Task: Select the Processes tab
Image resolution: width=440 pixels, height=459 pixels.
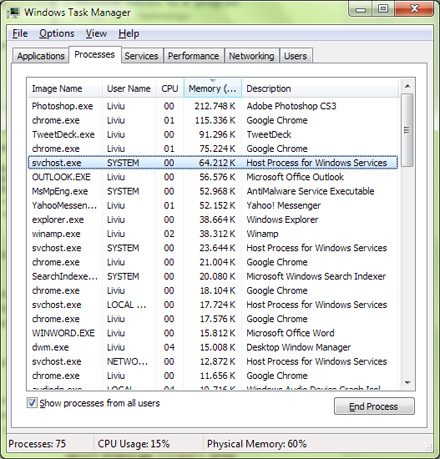Action: tap(95, 54)
